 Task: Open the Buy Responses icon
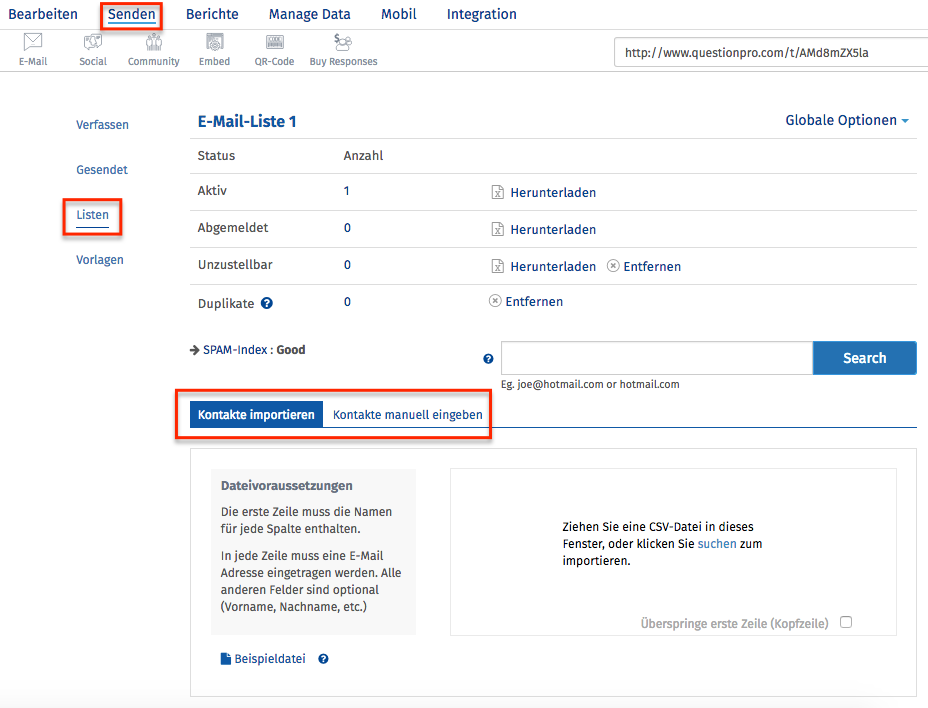(x=343, y=41)
